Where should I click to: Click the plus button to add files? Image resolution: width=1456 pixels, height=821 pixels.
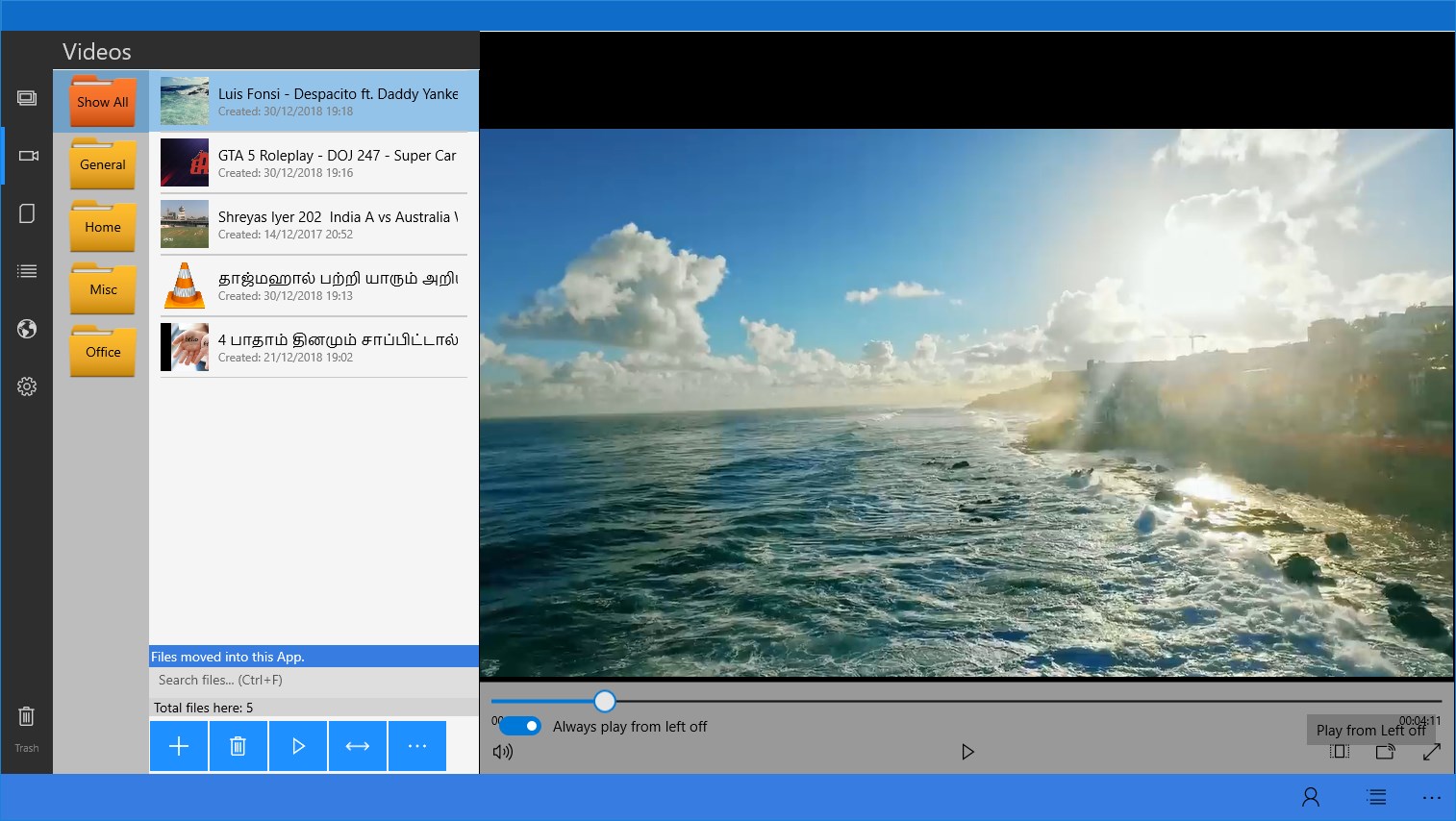[179, 746]
